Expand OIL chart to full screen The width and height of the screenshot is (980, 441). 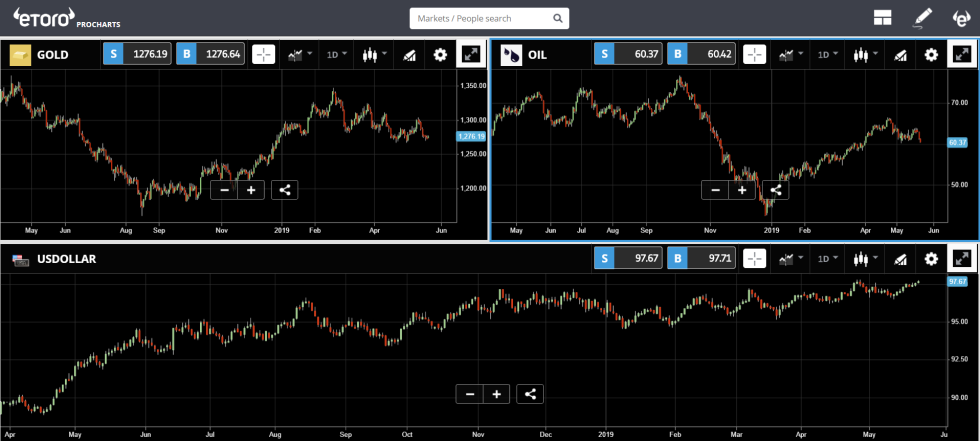pos(962,55)
